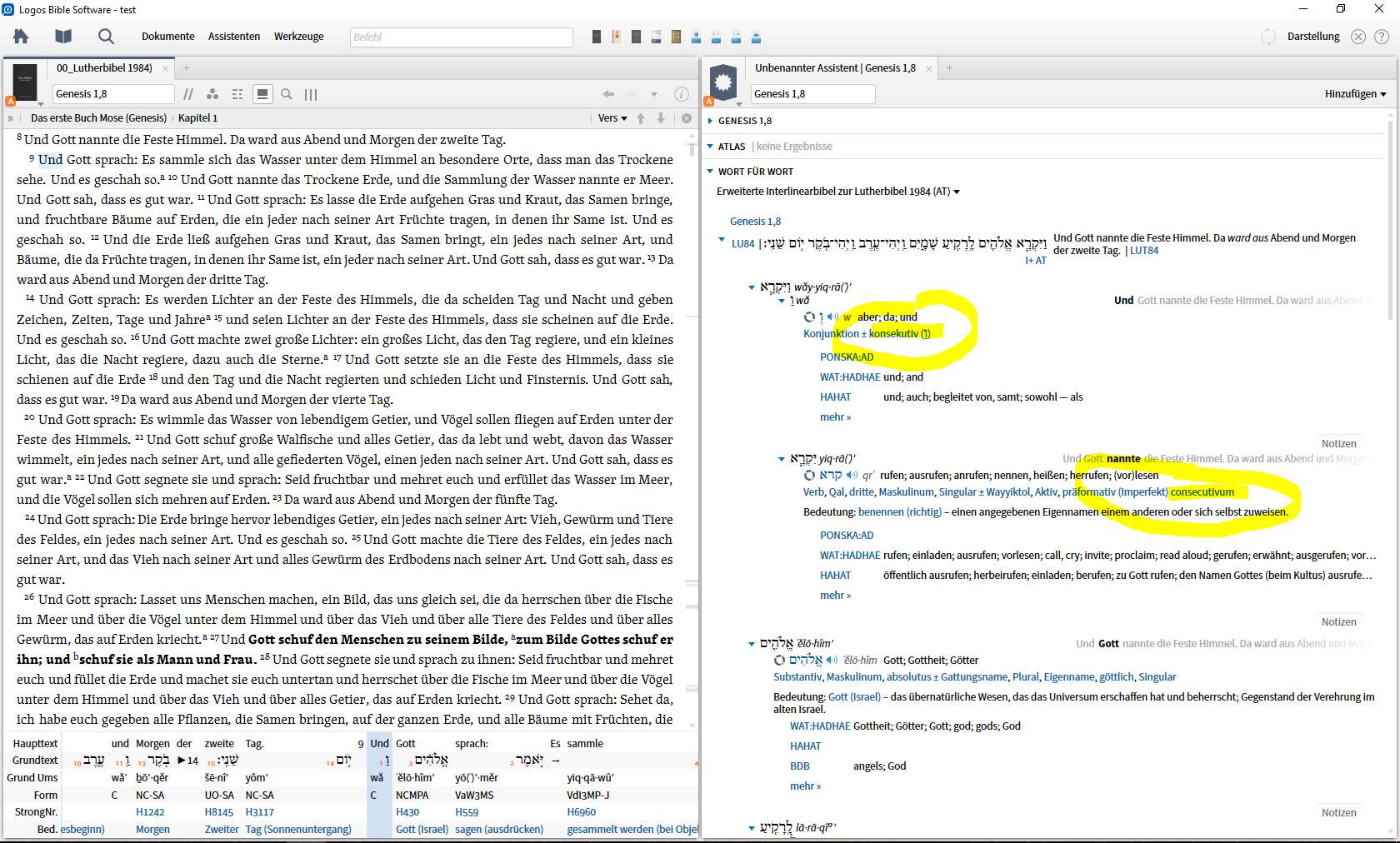
Task: Open mehr link under HAHAT und; auch
Action: coord(835,417)
